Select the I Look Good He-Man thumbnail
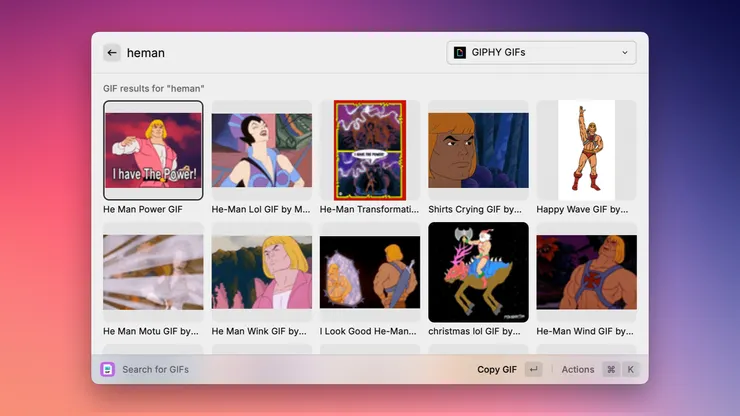Viewport: 740px width, 416px height. [370, 272]
